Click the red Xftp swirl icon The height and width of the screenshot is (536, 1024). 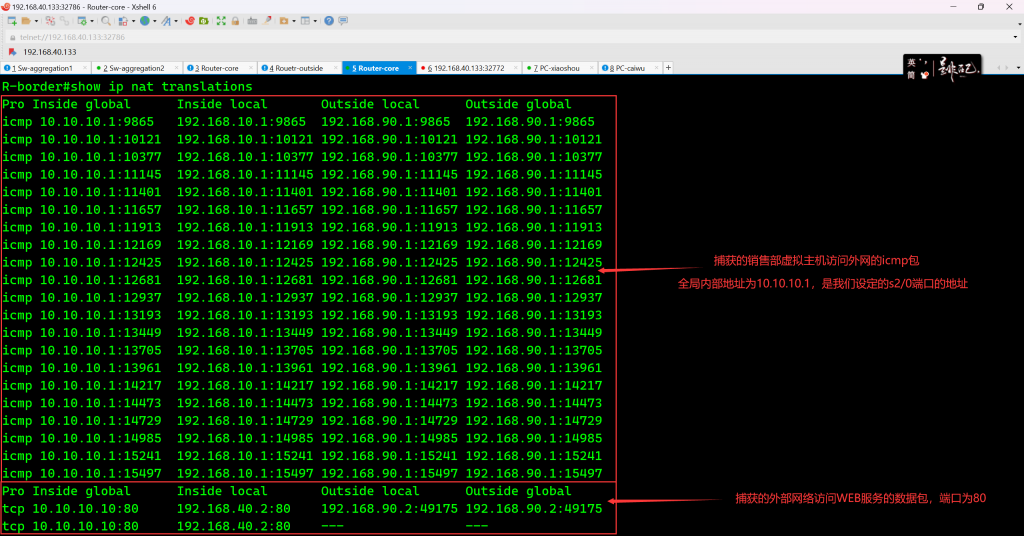coord(189,21)
